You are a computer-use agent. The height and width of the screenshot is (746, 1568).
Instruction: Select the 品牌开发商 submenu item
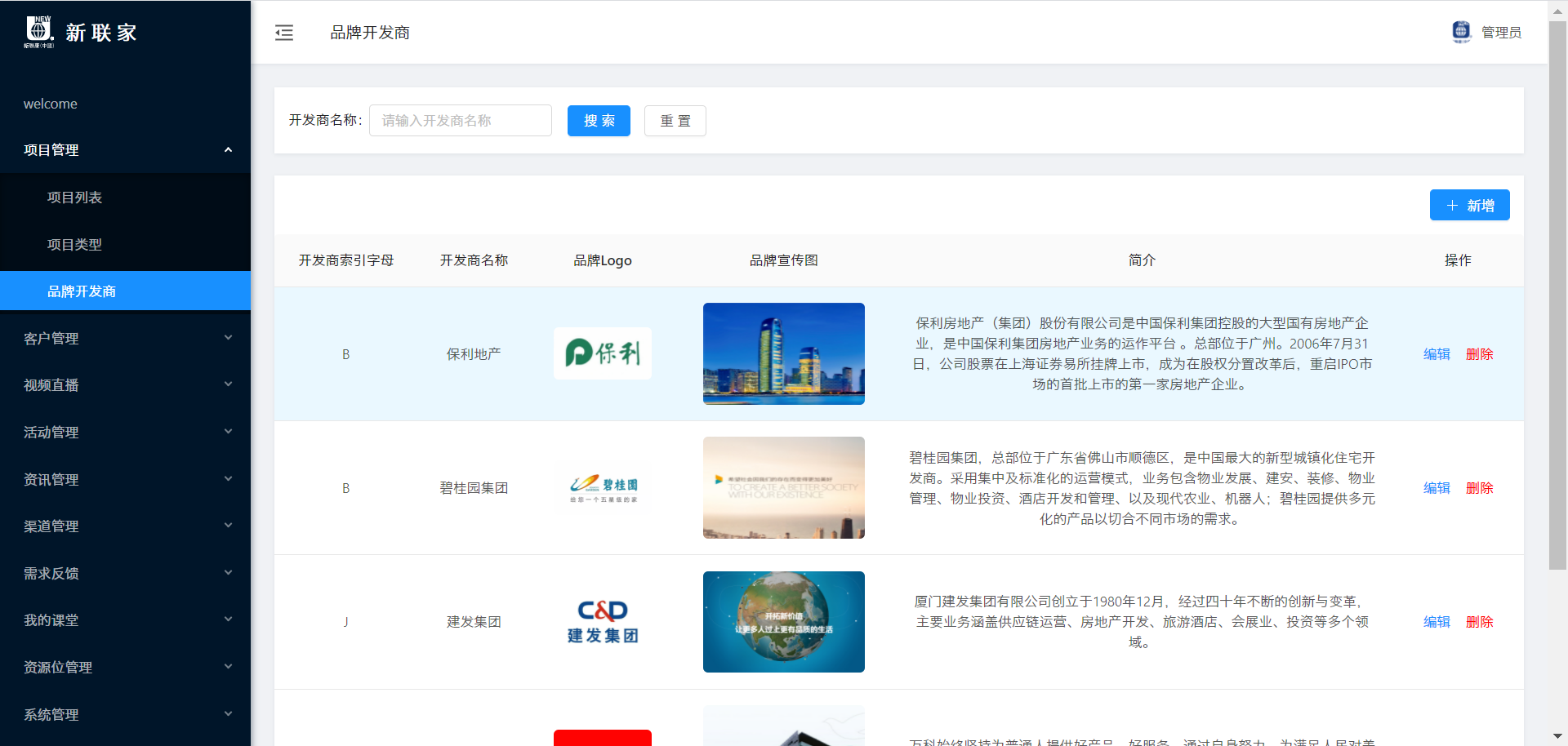(125, 291)
